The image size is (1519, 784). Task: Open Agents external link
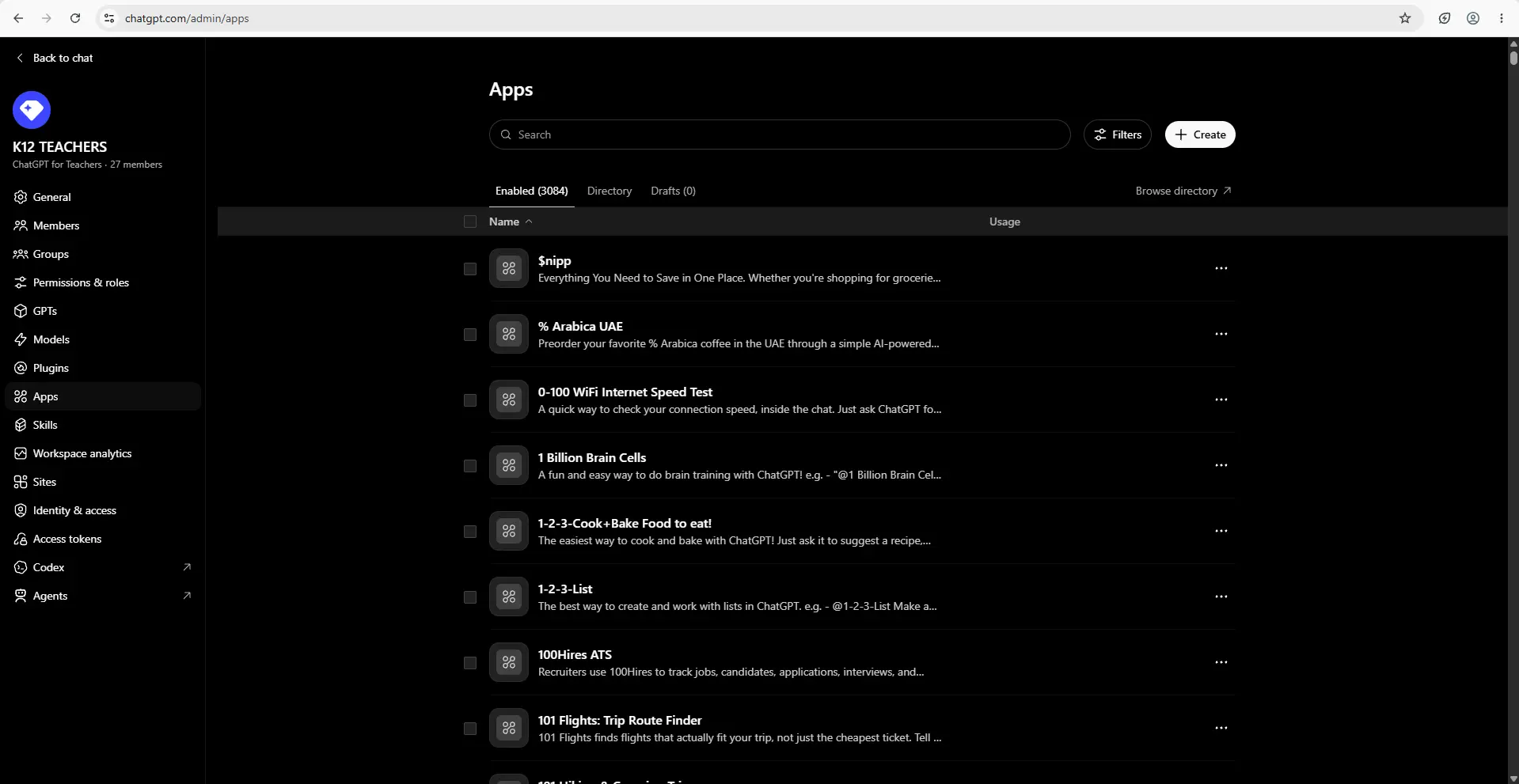103,596
